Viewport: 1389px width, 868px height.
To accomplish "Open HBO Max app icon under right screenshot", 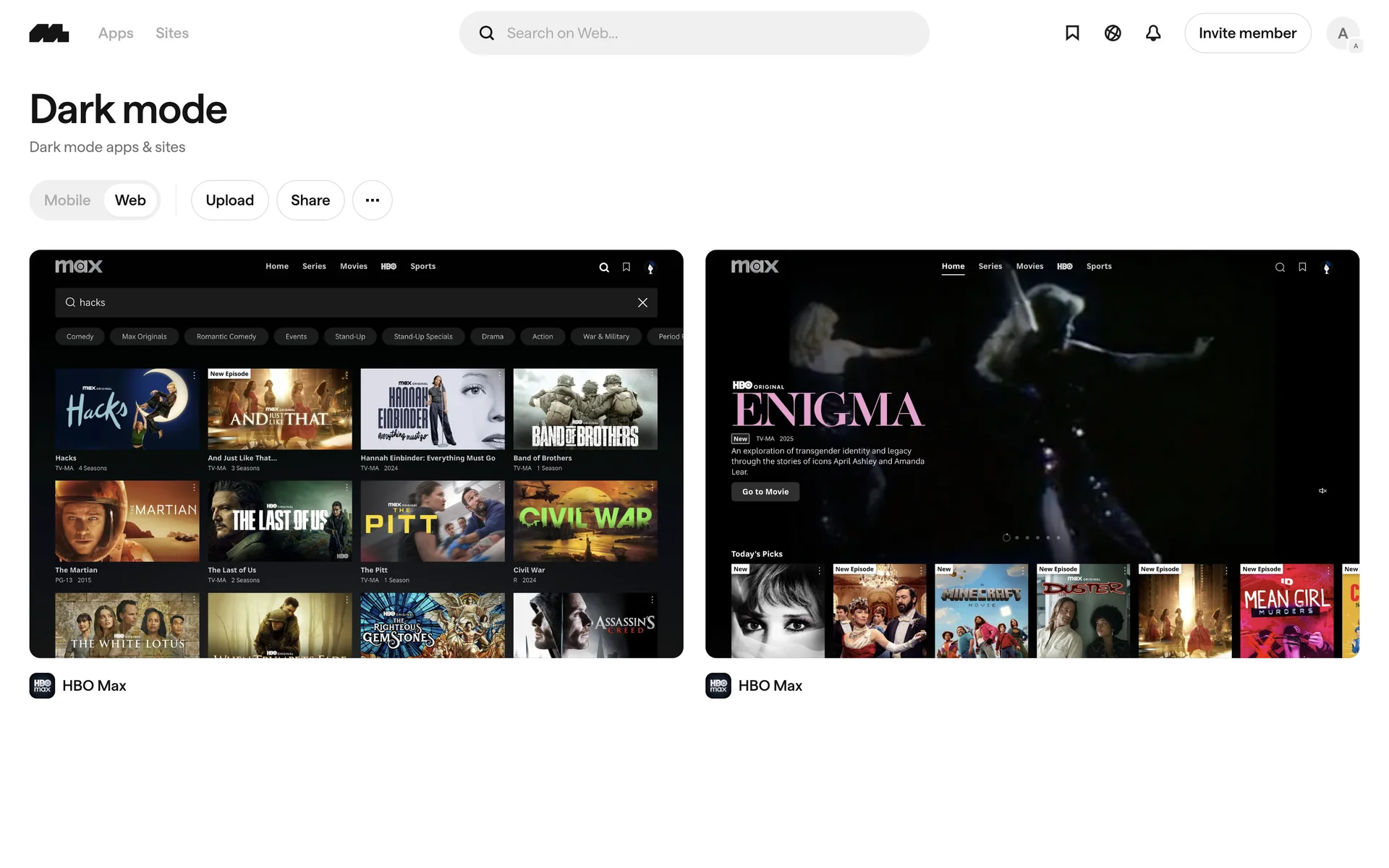I will tap(718, 686).
